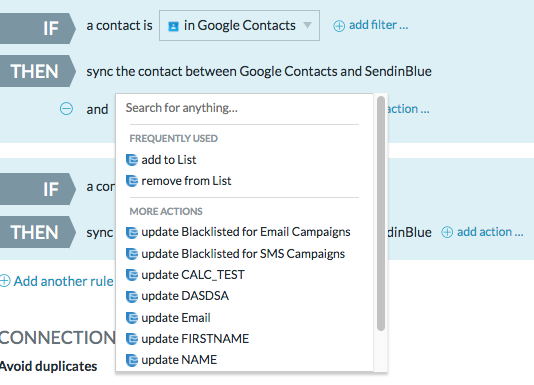Viewport: 534px width, 385px height.
Task: Click Google Contacts icon in the dropdown box
Action: click(x=173, y=26)
